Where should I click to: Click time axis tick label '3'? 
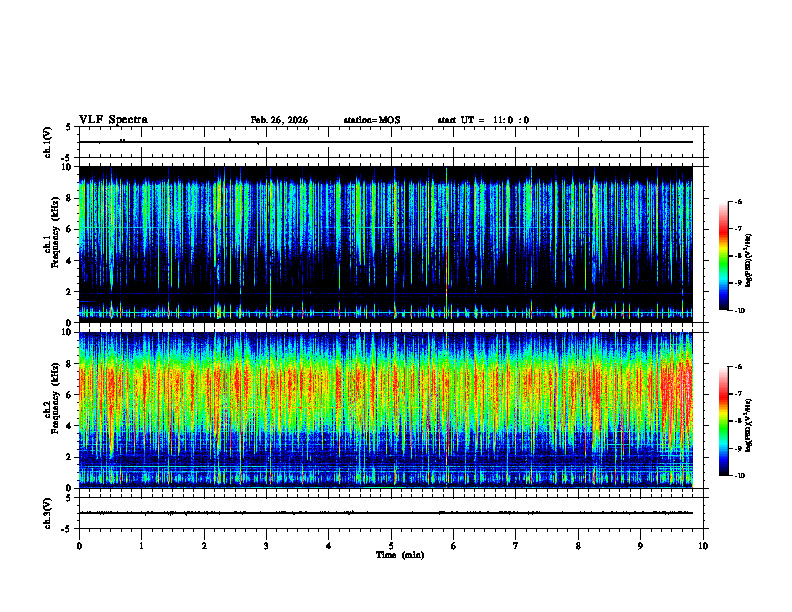(267, 546)
